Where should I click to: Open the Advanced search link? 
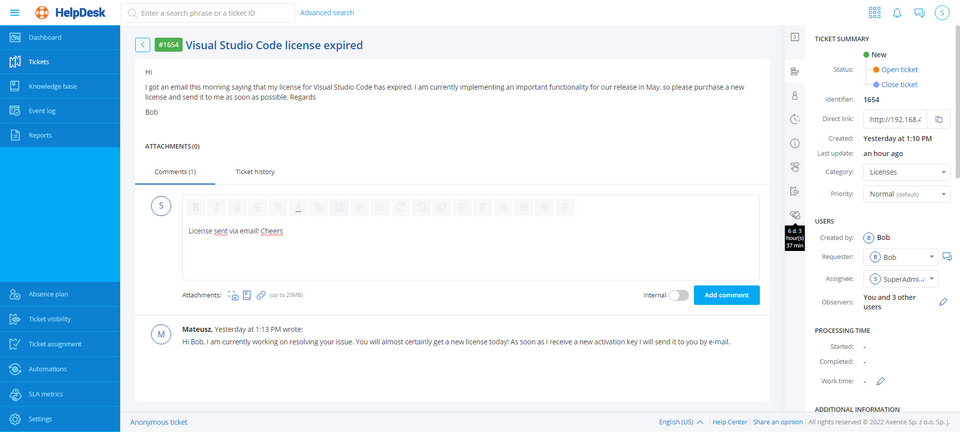[326, 13]
